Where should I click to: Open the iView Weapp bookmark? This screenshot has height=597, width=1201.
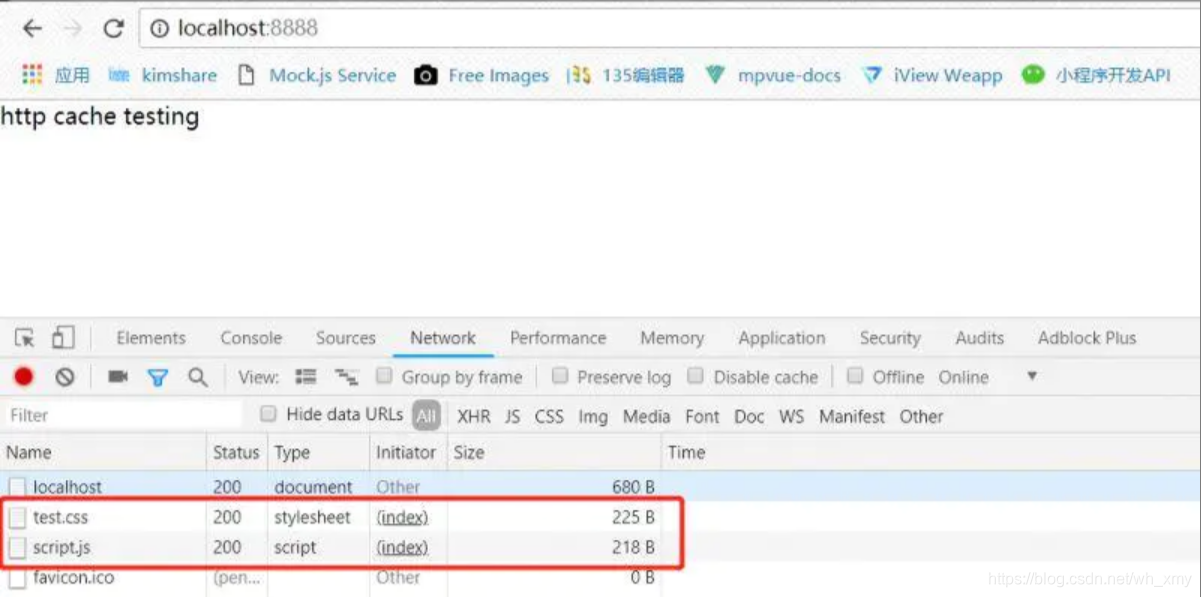[x=932, y=75]
